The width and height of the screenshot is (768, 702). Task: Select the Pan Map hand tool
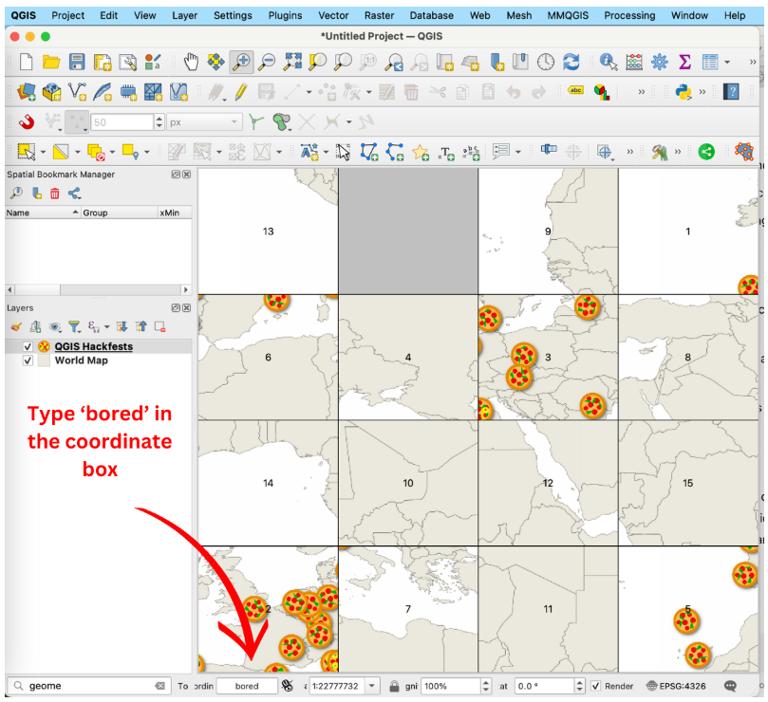coord(191,62)
